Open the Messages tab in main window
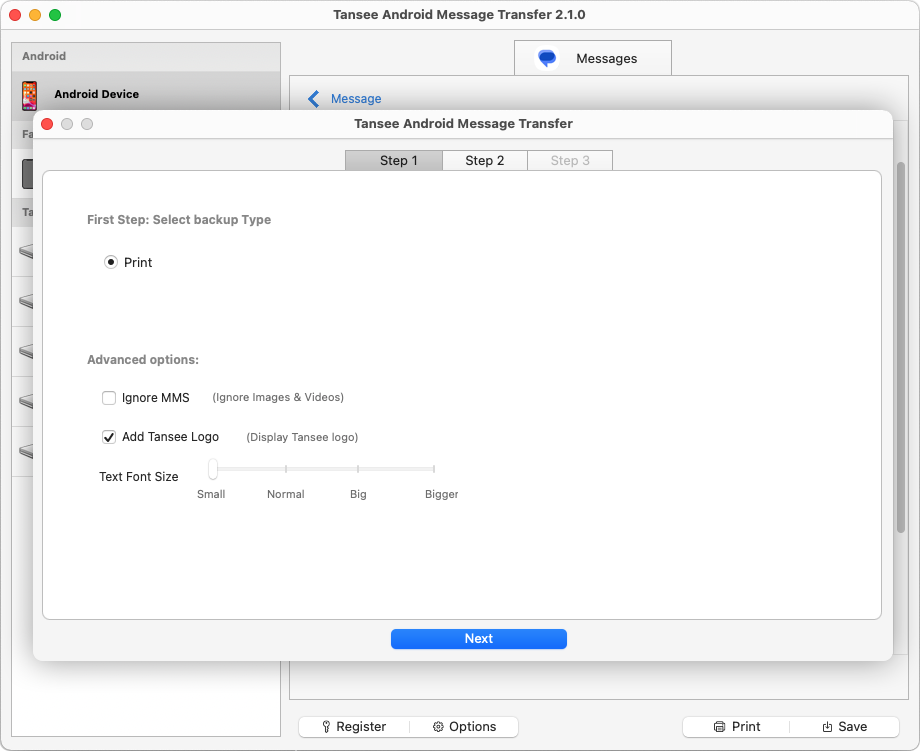920x751 pixels. 593,58
